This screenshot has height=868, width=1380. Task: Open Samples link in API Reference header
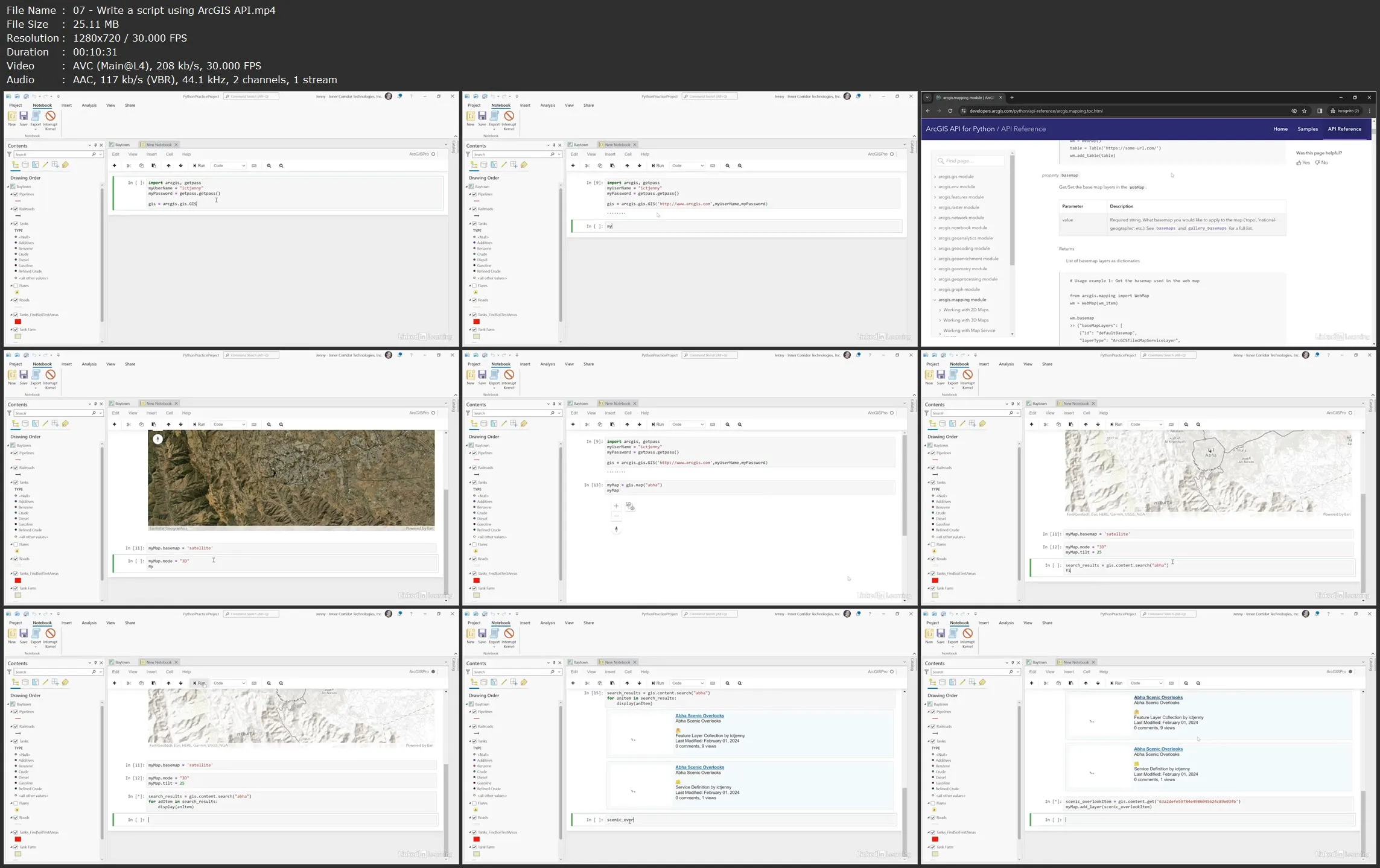pyautogui.click(x=1308, y=129)
